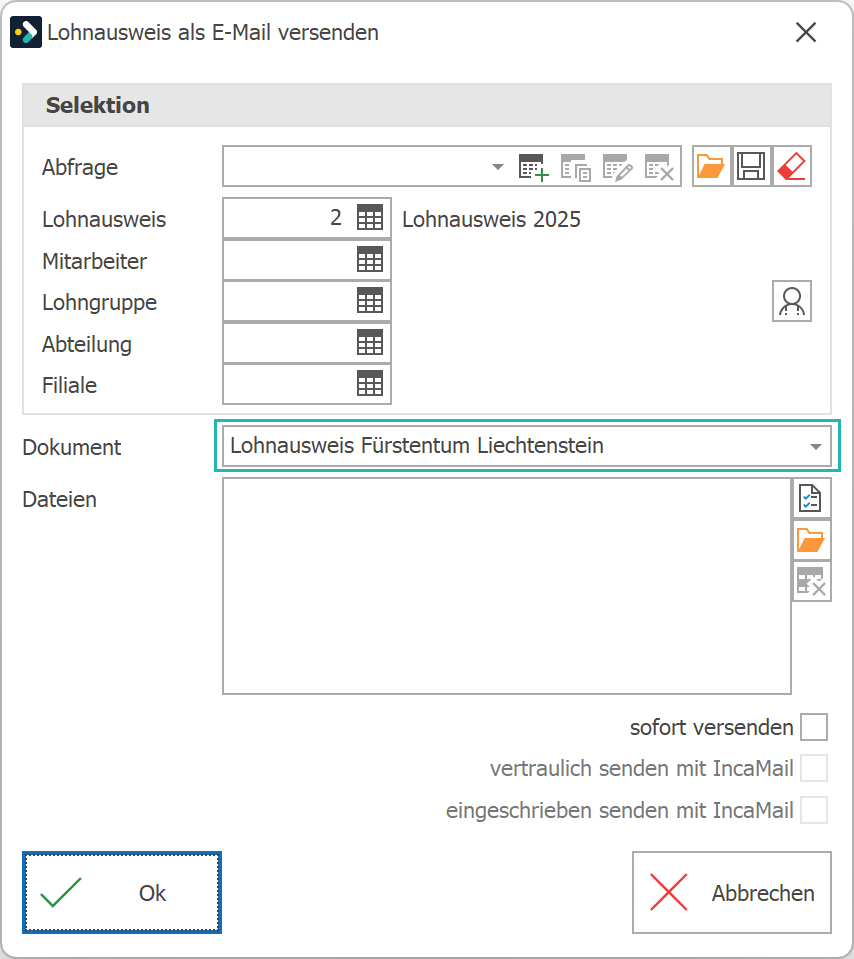
Task: Add a file via the orange folder icon beside Dateien
Action: coord(811,540)
